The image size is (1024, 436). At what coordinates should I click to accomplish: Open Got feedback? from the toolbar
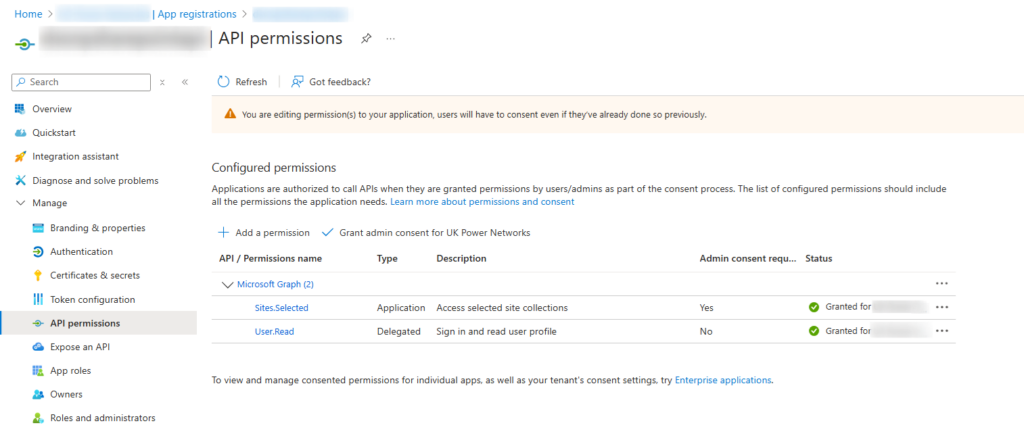tap(331, 82)
